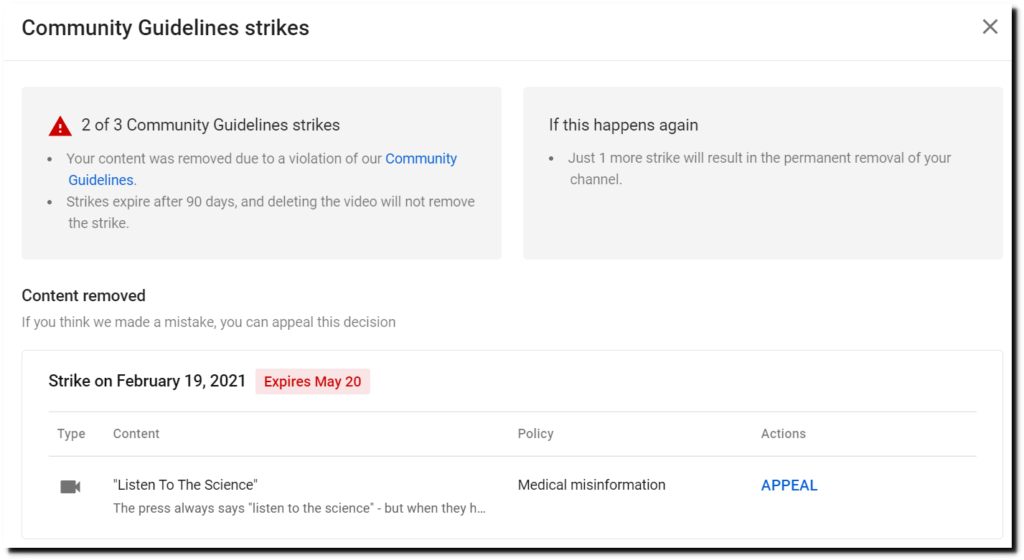Click the Content removed section heading

[x=84, y=296]
